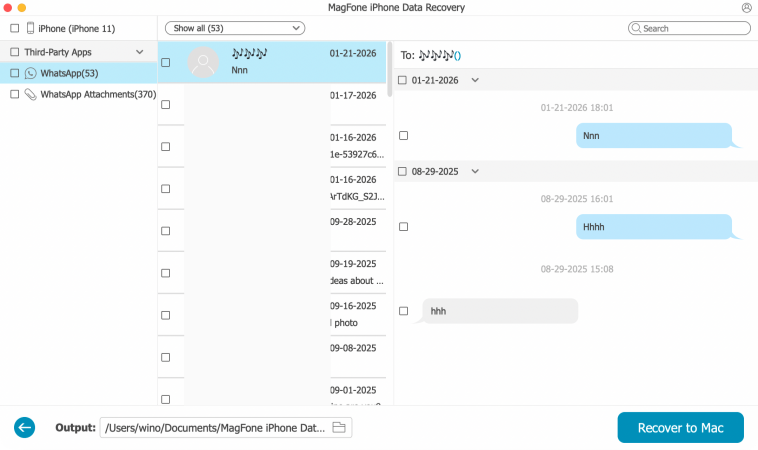This screenshot has height=450, width=758.
Task: Click the To: recipient header
Action: point(431,55)
